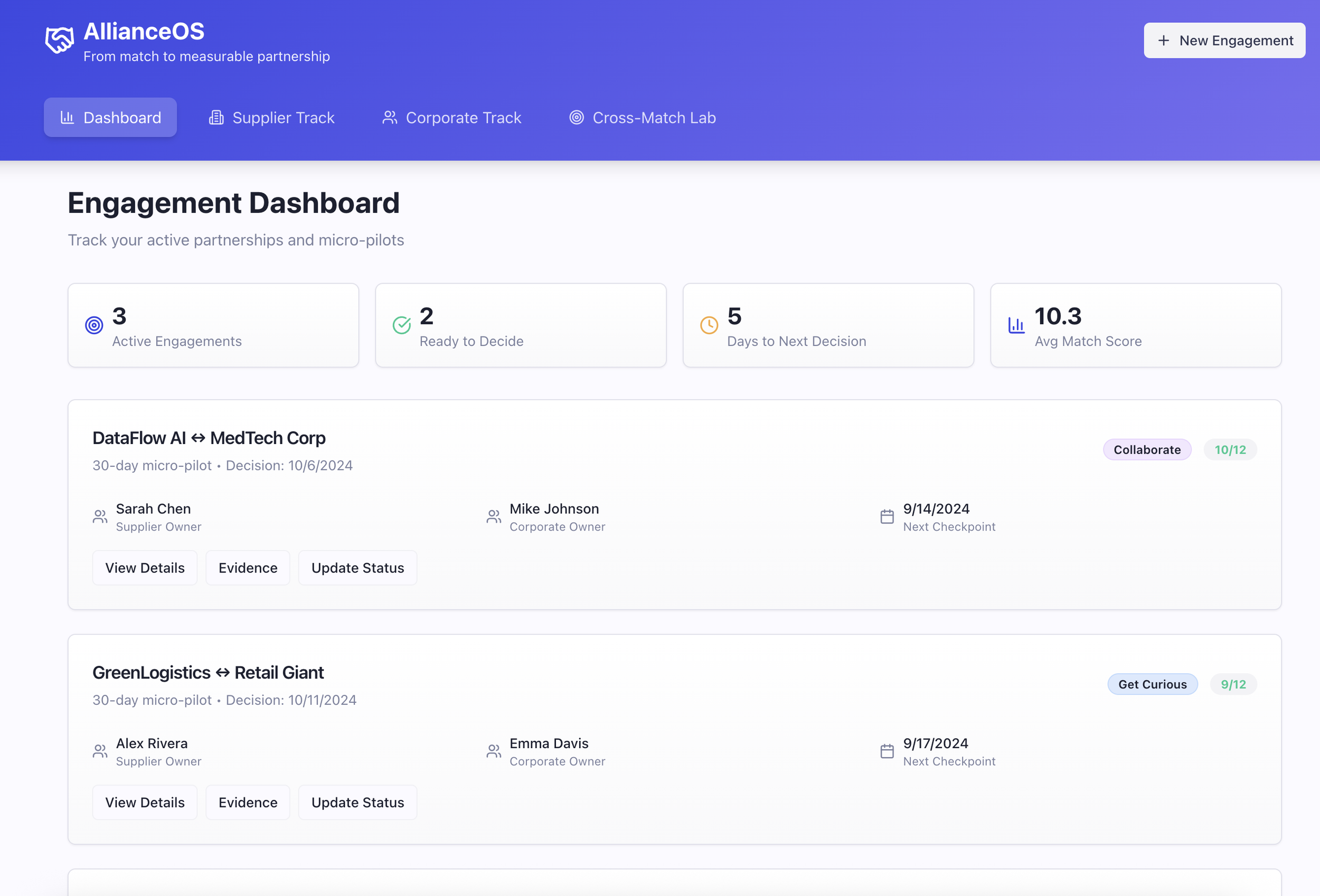Select the Active Engagements stat card
Viewport: 1320px width, 896px height.
click(x=213, y=325)
